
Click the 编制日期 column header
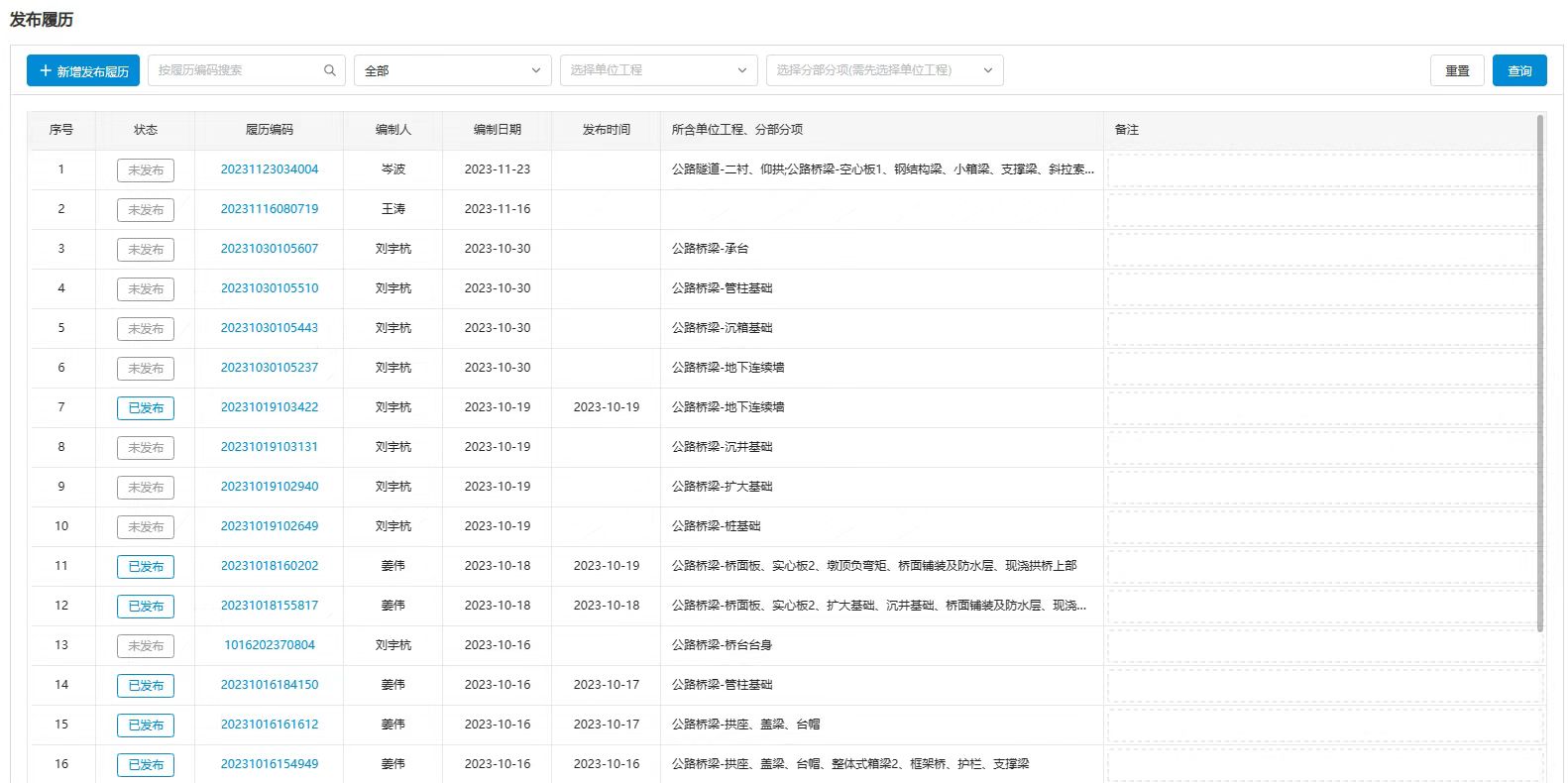click(498, 130)
